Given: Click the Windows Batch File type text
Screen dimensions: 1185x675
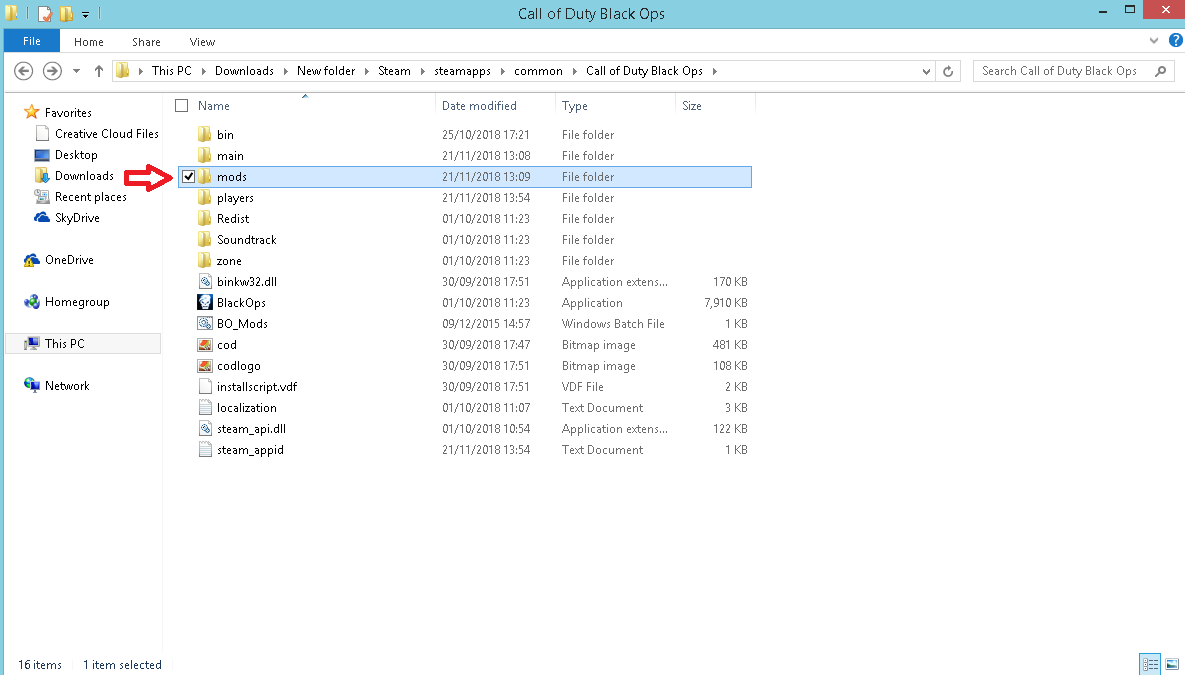Looking at the screenshot, I should pyautogui.click(x=613, y=324).
